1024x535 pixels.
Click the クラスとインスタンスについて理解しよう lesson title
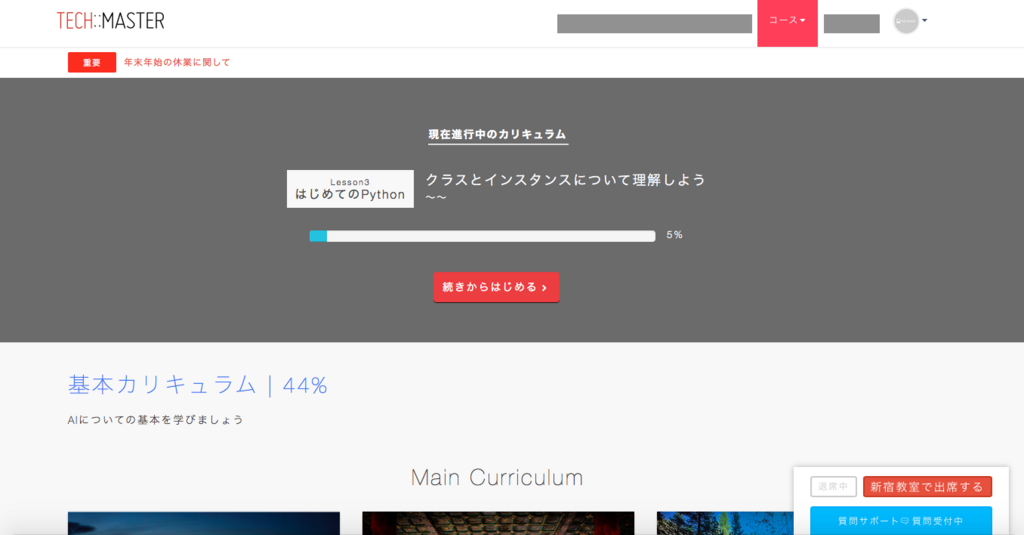pyautogui.click(x=566, y=180)
